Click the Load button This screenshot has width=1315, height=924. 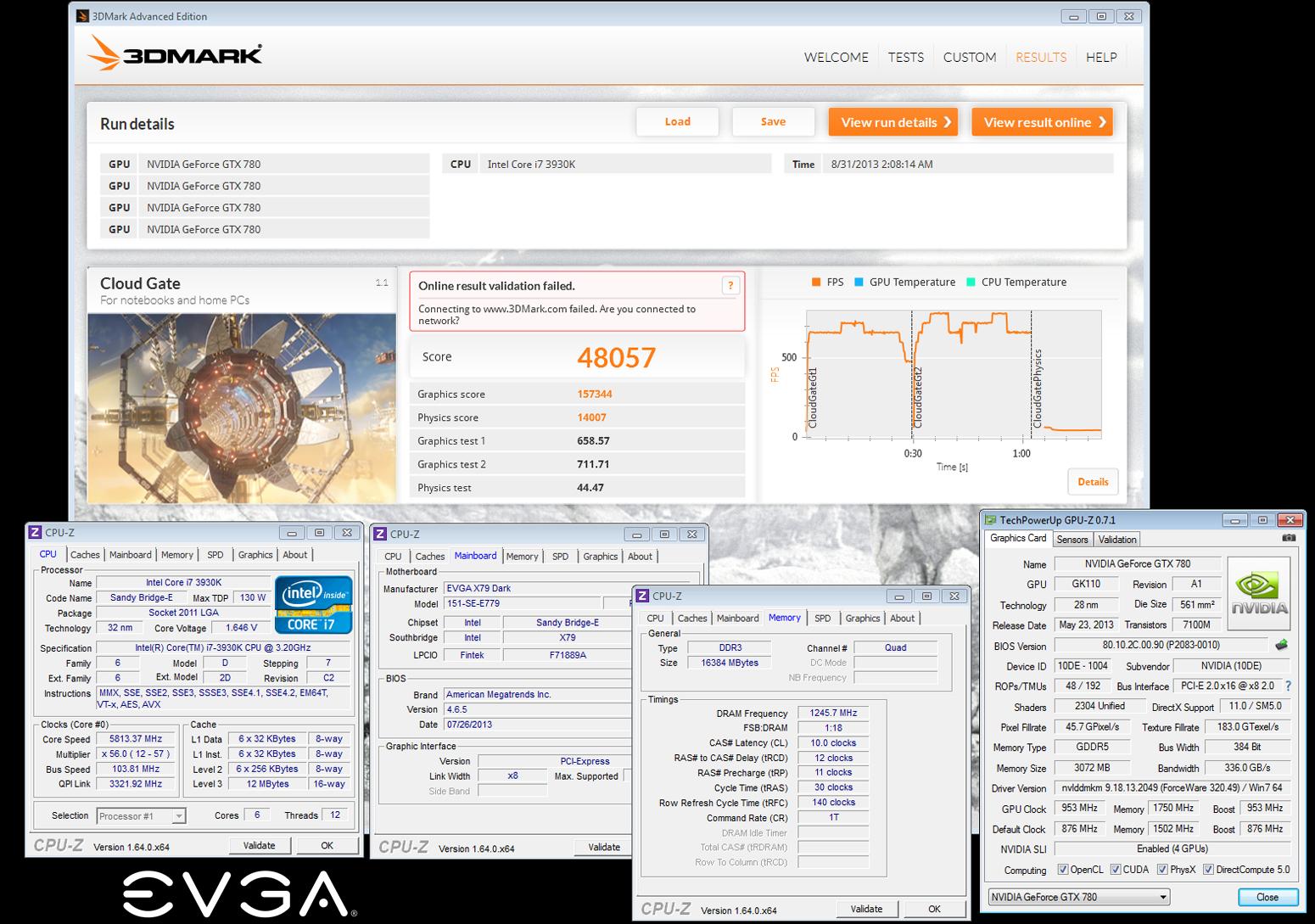coord(677,121)
